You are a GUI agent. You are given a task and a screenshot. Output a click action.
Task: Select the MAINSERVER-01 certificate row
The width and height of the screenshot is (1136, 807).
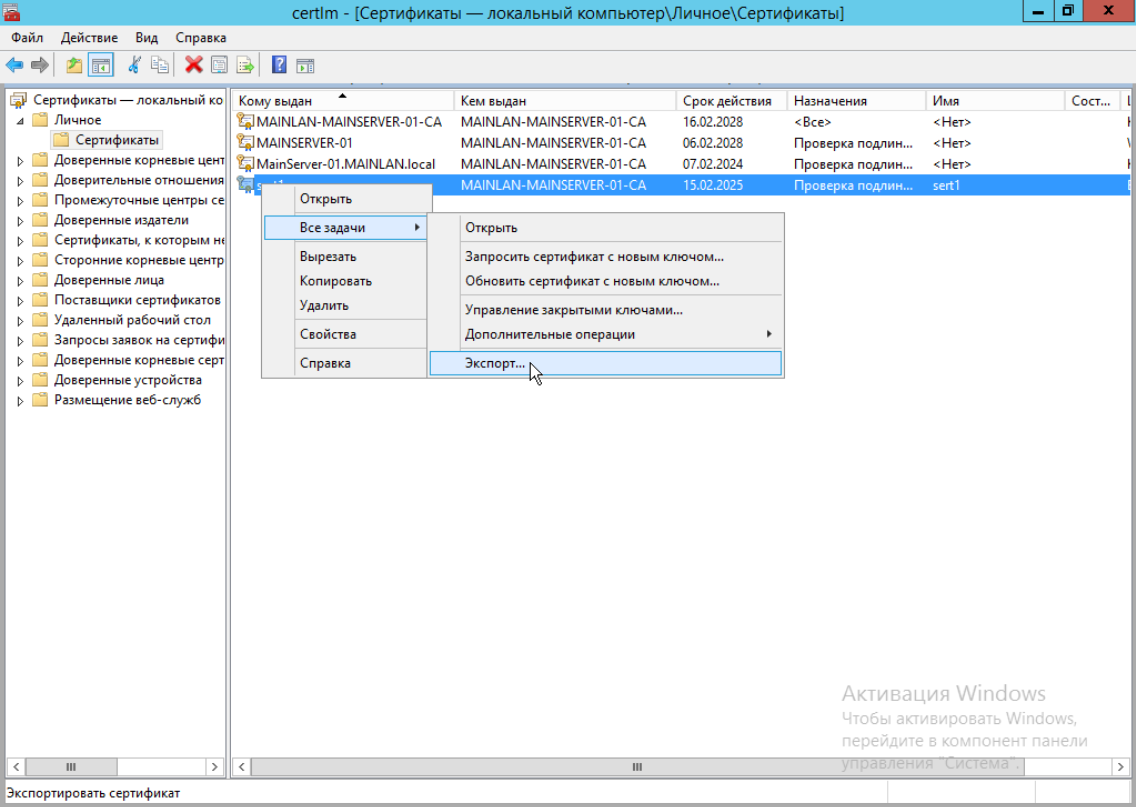coord(304,143)
